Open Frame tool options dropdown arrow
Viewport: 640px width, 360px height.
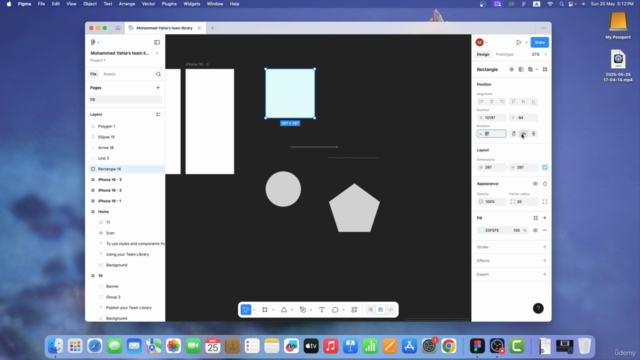pyautogui.click(x=273, y=310)
